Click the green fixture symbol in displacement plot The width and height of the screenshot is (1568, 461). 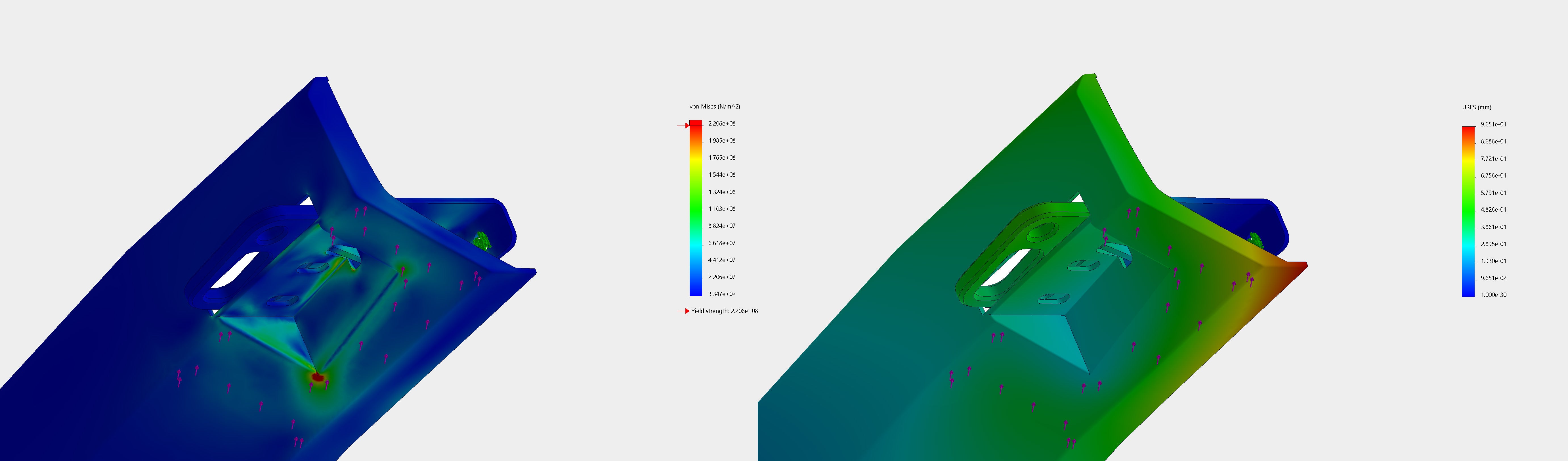(1255, 240)
